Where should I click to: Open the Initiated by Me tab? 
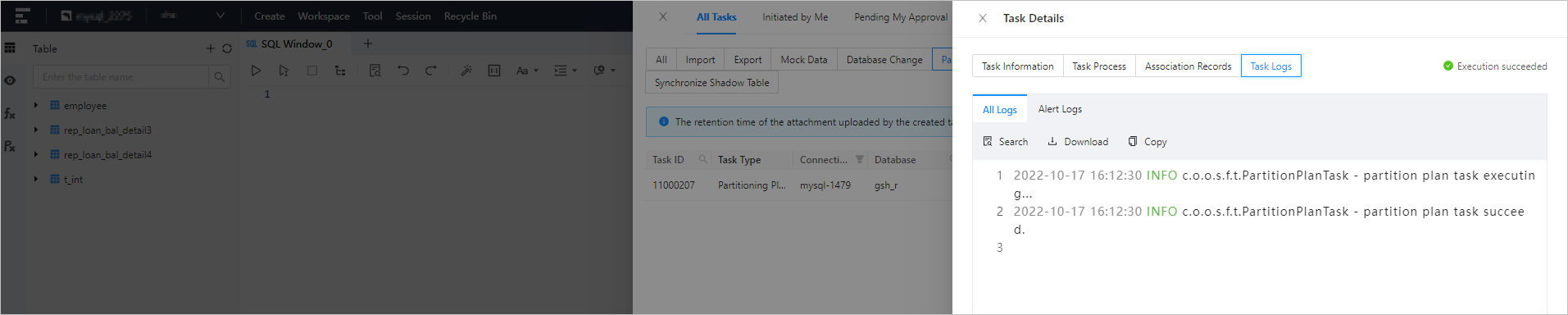795,17
